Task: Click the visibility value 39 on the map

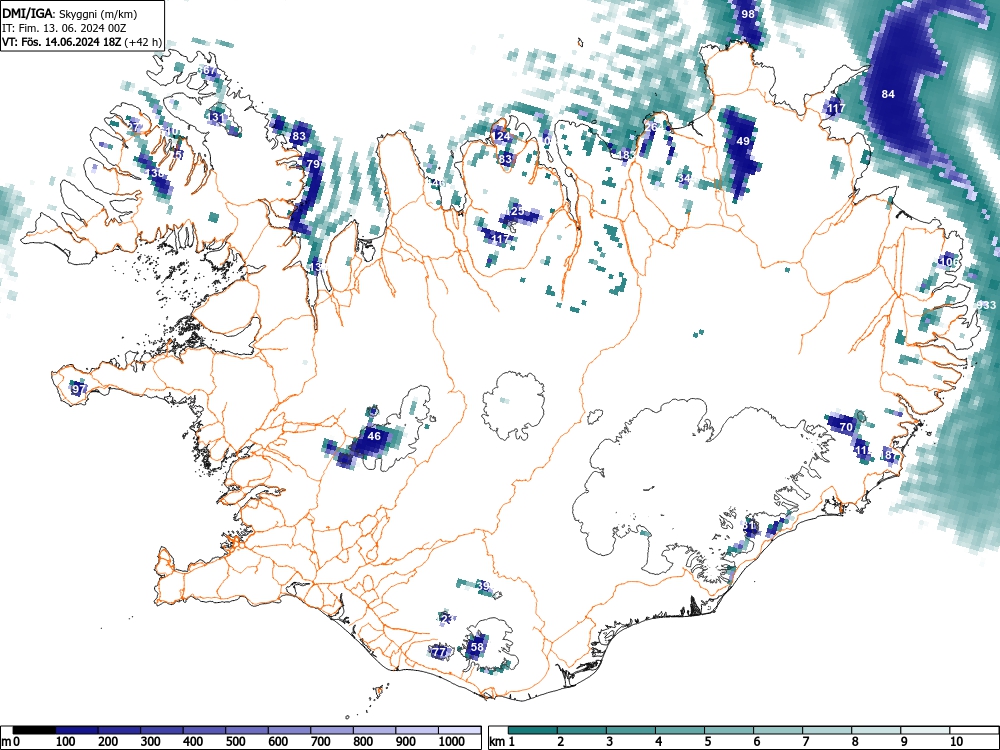Action: pyautogui.click(x=483, y=586)
